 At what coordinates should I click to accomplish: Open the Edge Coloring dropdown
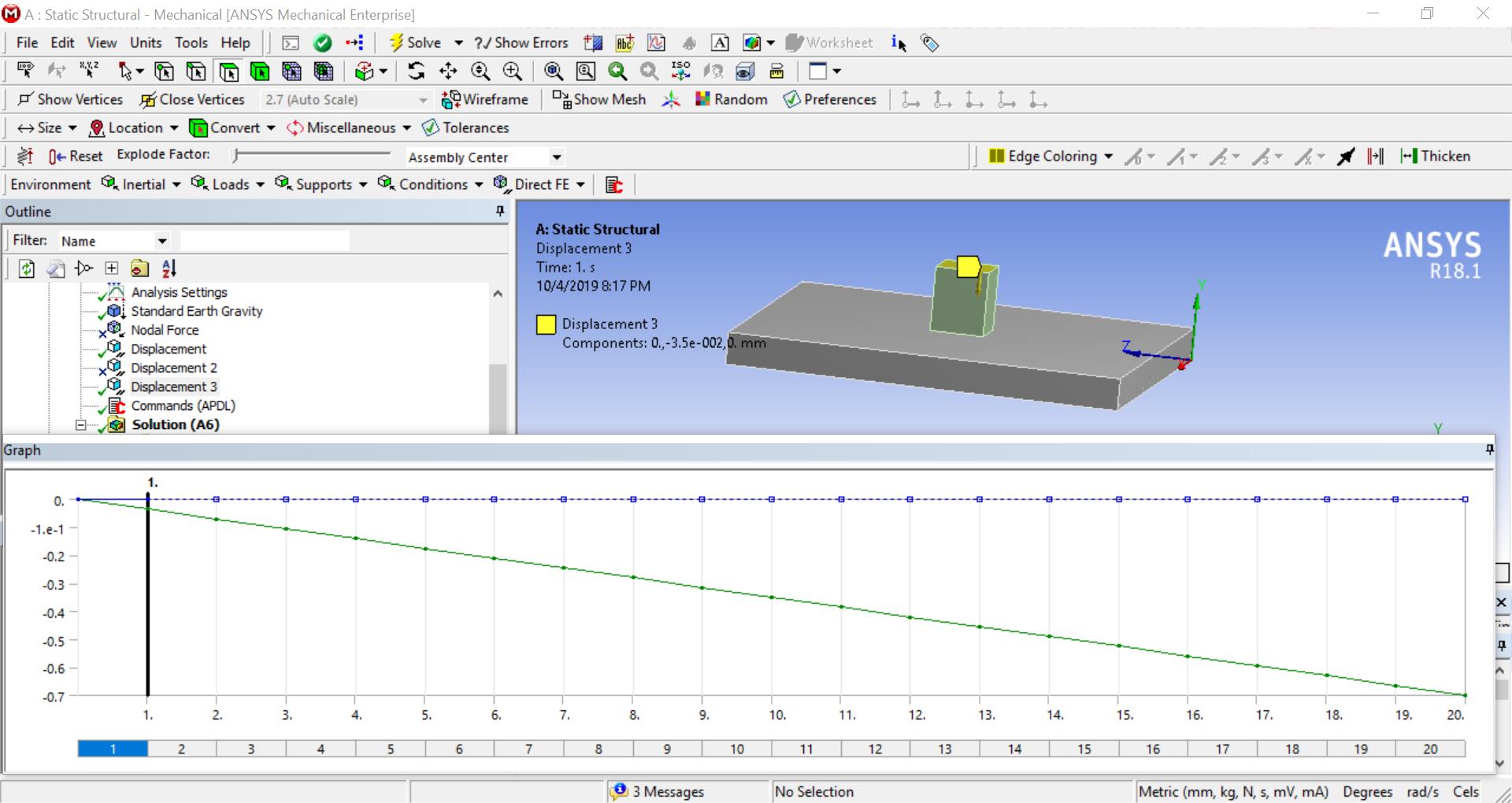click(1110, 156)
